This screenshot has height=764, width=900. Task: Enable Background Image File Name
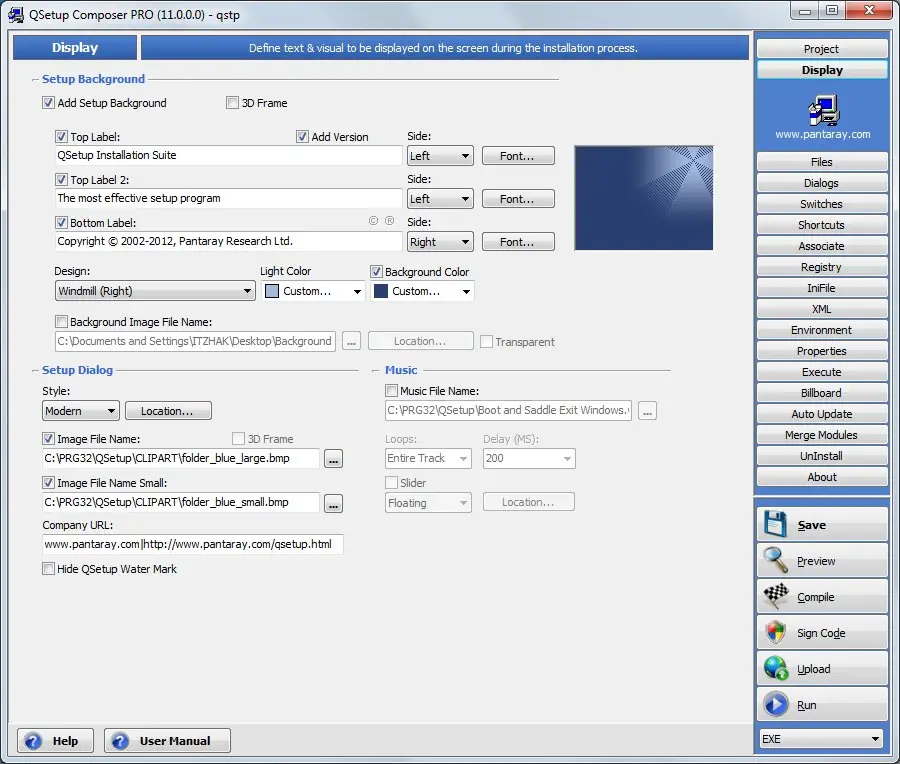[x=61, y=322]
